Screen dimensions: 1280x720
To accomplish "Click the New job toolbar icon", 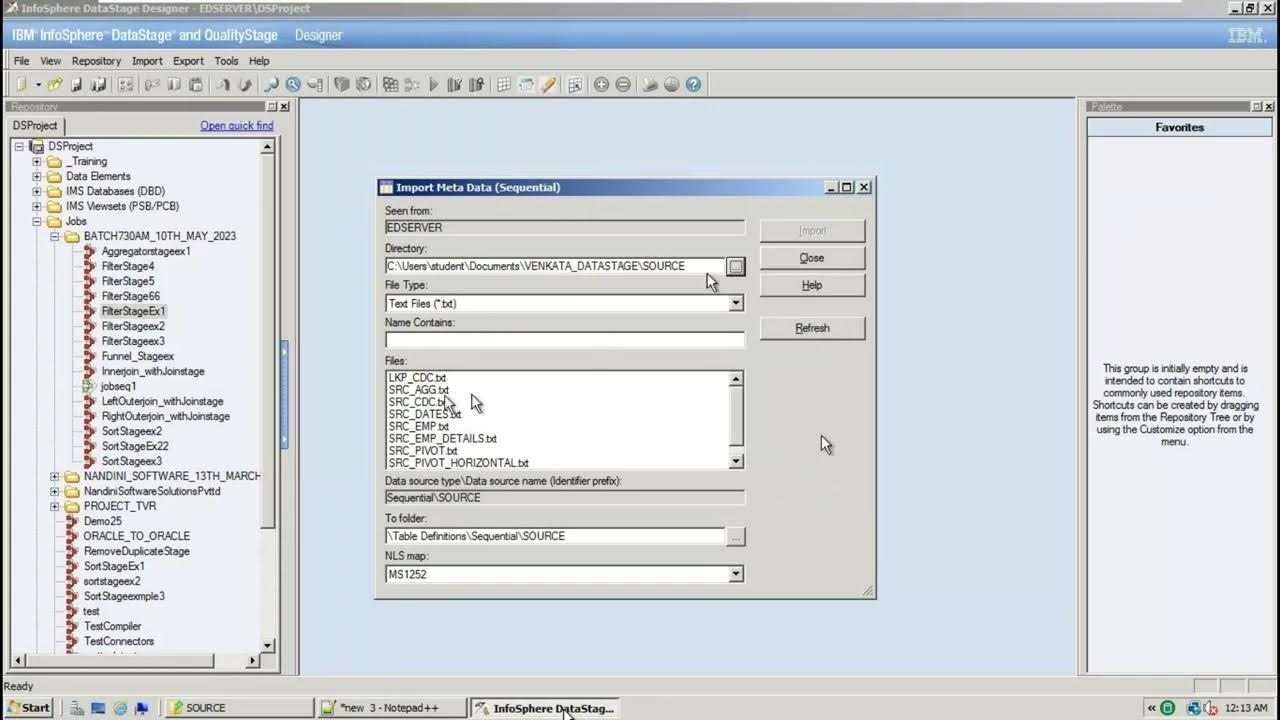I will [22, 85].
